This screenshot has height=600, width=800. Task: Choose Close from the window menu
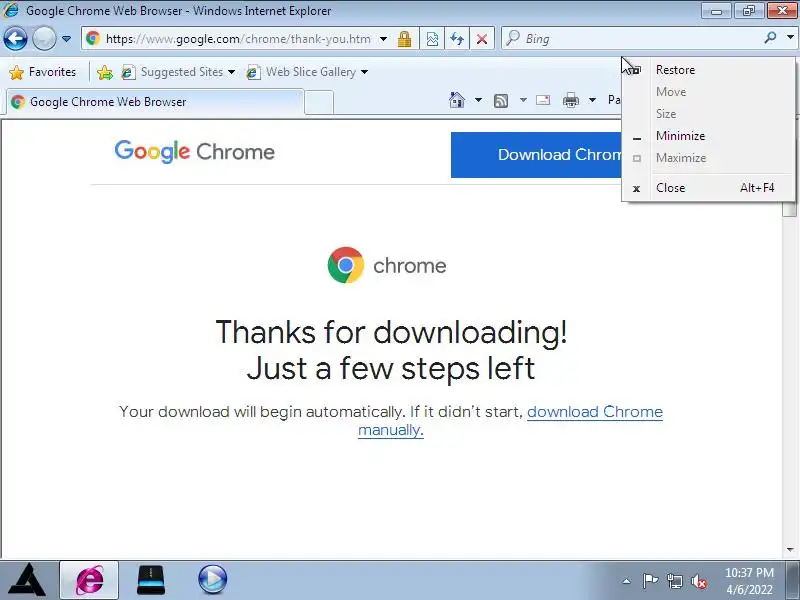point(708,188)
